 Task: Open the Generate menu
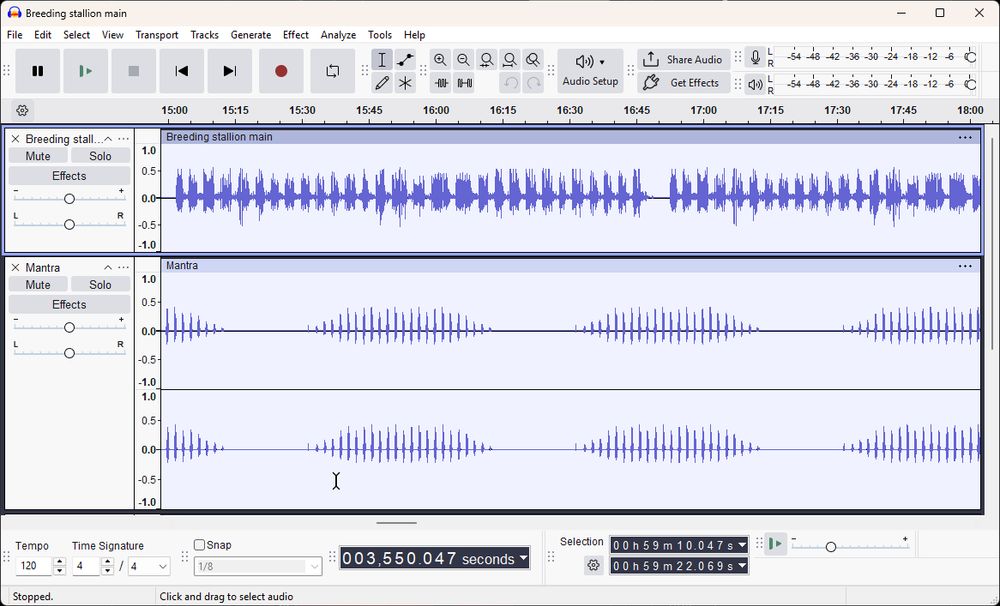pyautogui.click(x=251, y=35)
